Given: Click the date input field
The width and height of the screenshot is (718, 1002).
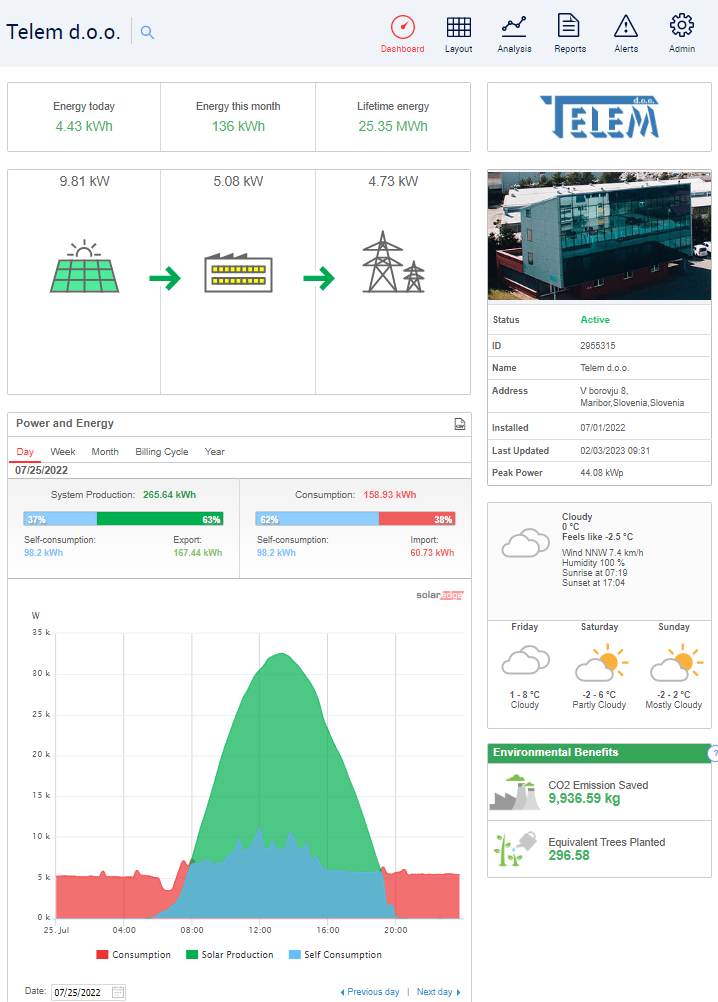Looking at the screenshot, I should [x=80, y=992].
